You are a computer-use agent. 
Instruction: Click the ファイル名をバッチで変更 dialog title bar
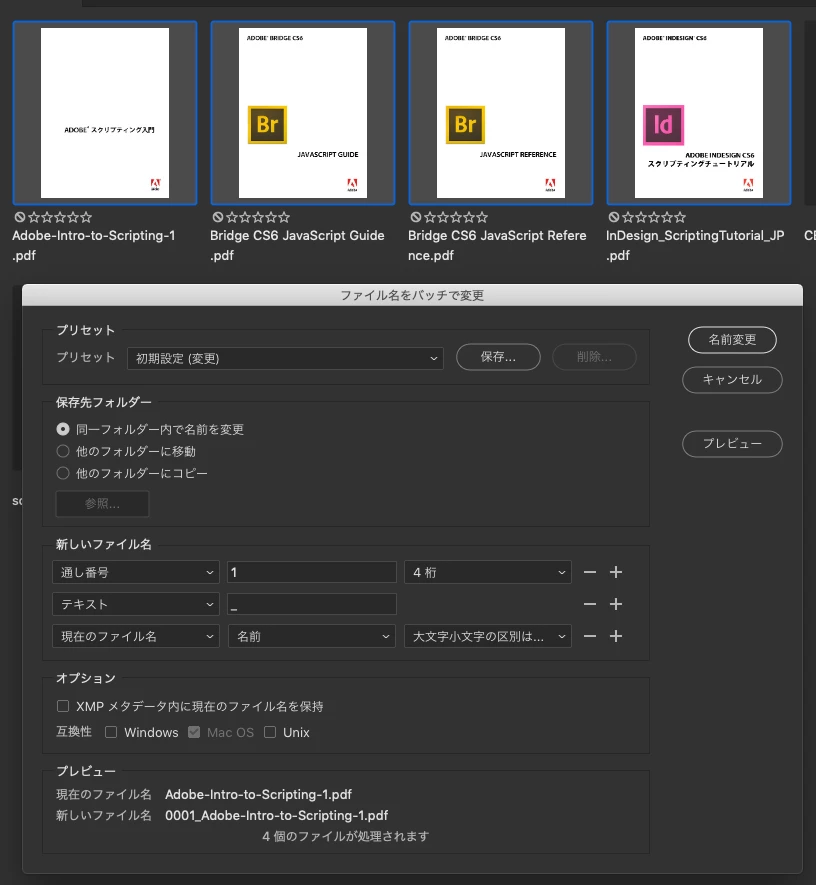pos(412,295)
